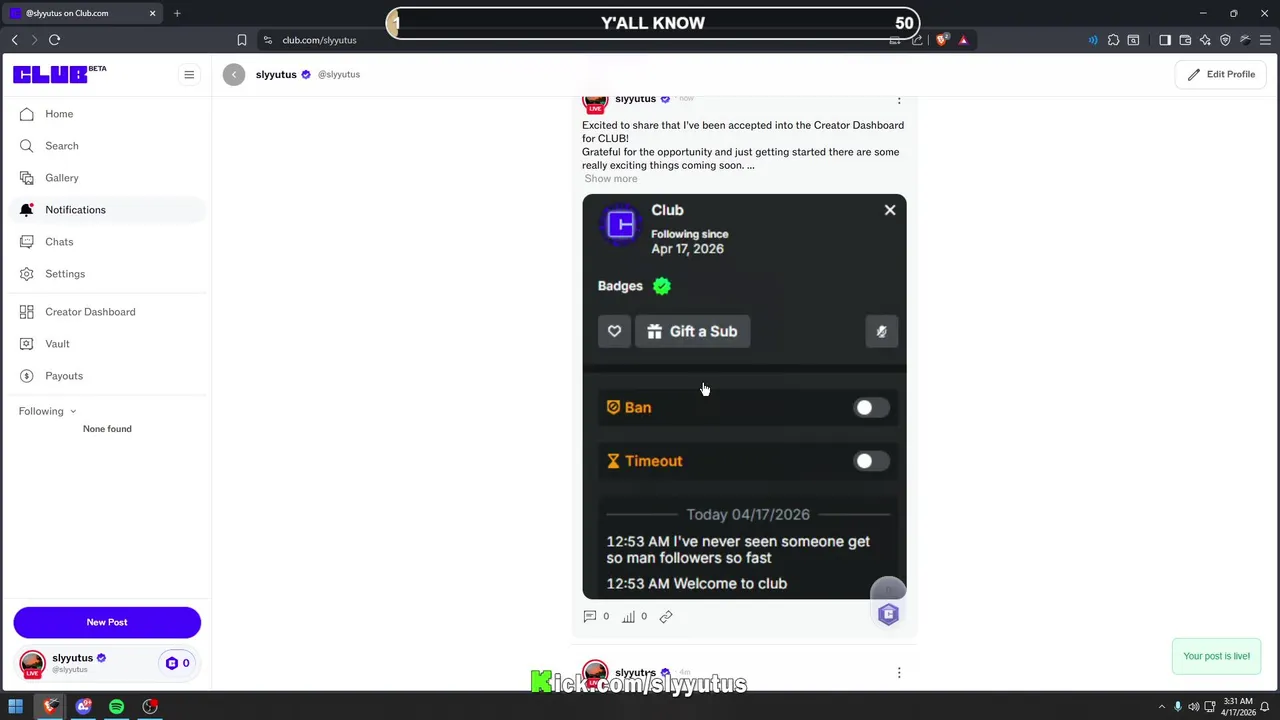Toggle the Ban switch
Viewport: 1280px width, 720px height.
tap(871, 408)
